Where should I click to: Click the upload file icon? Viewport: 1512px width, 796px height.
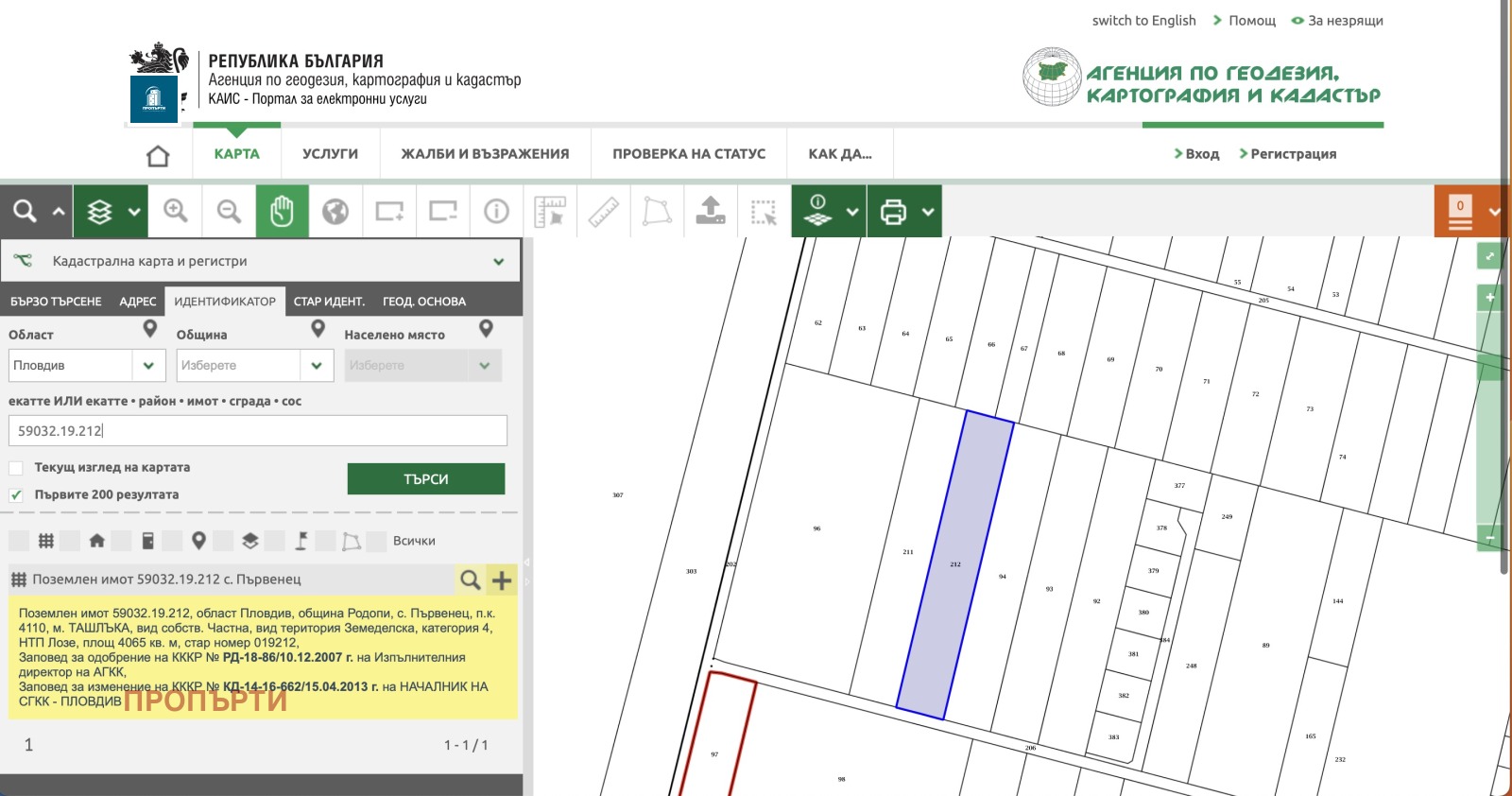pos(711,211)
